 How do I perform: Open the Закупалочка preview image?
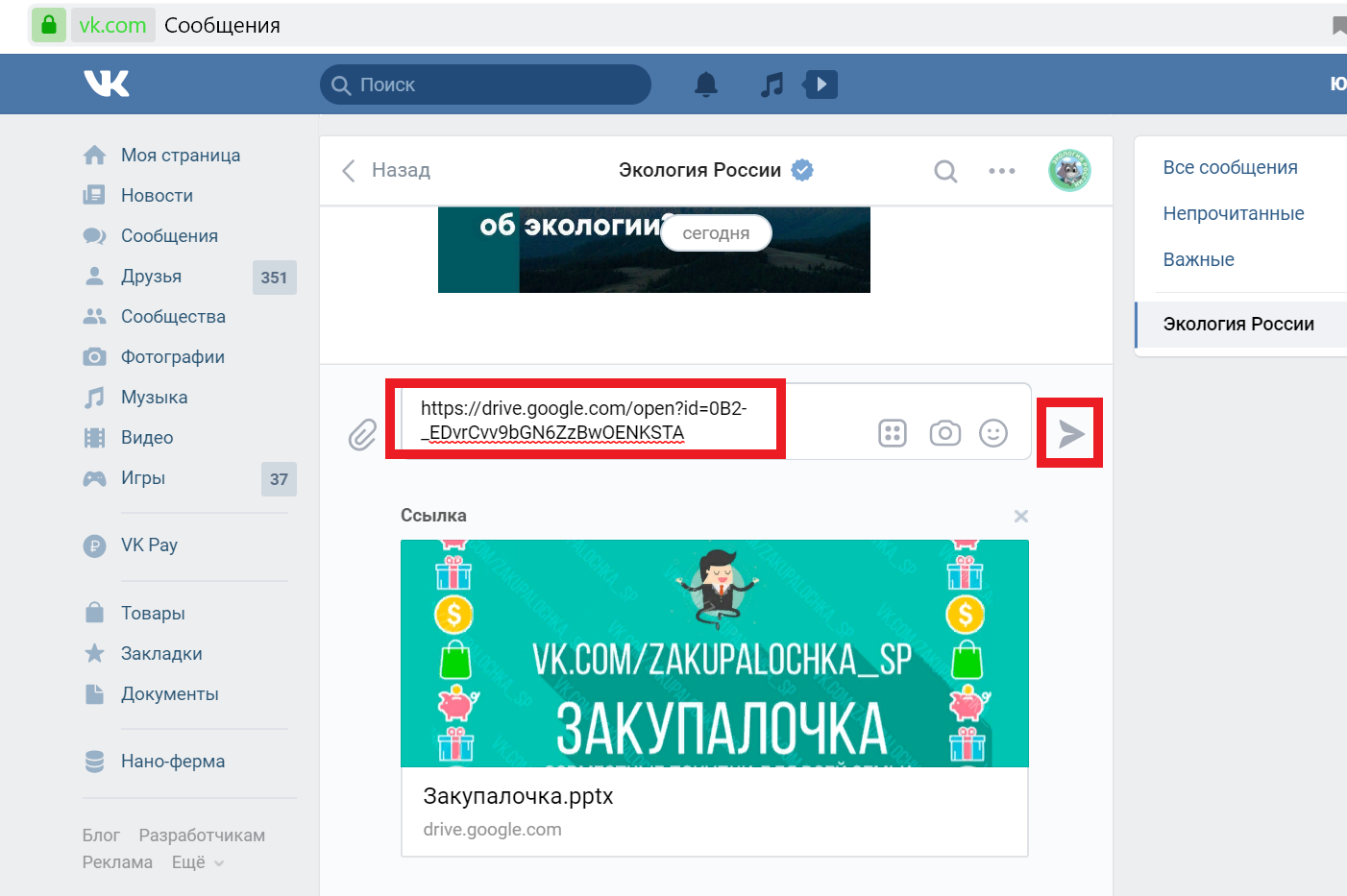tap(715, 653)
